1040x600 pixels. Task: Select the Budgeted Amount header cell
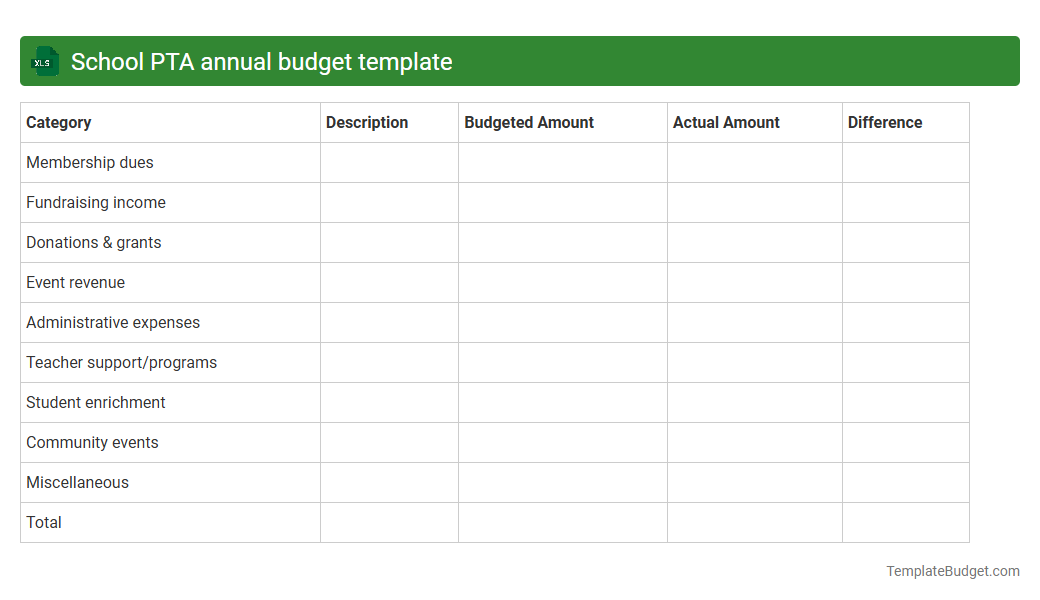pos(528,122)
